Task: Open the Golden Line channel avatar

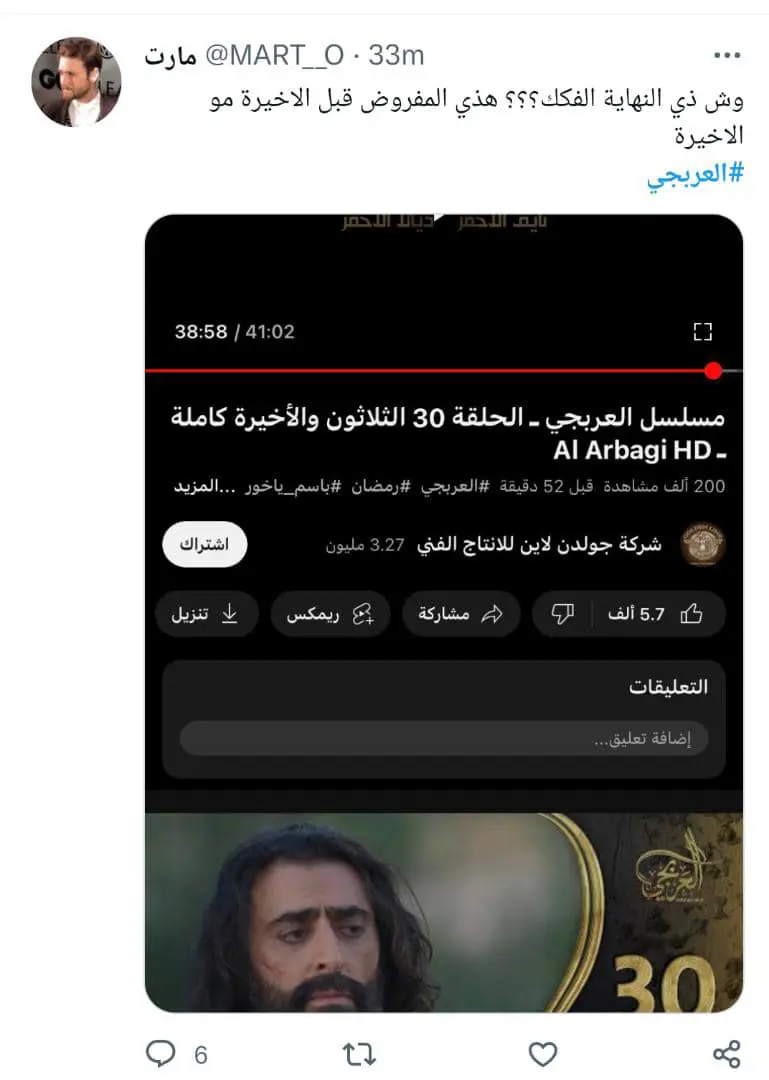Action: pyautogui.click(x=702, y=545)
